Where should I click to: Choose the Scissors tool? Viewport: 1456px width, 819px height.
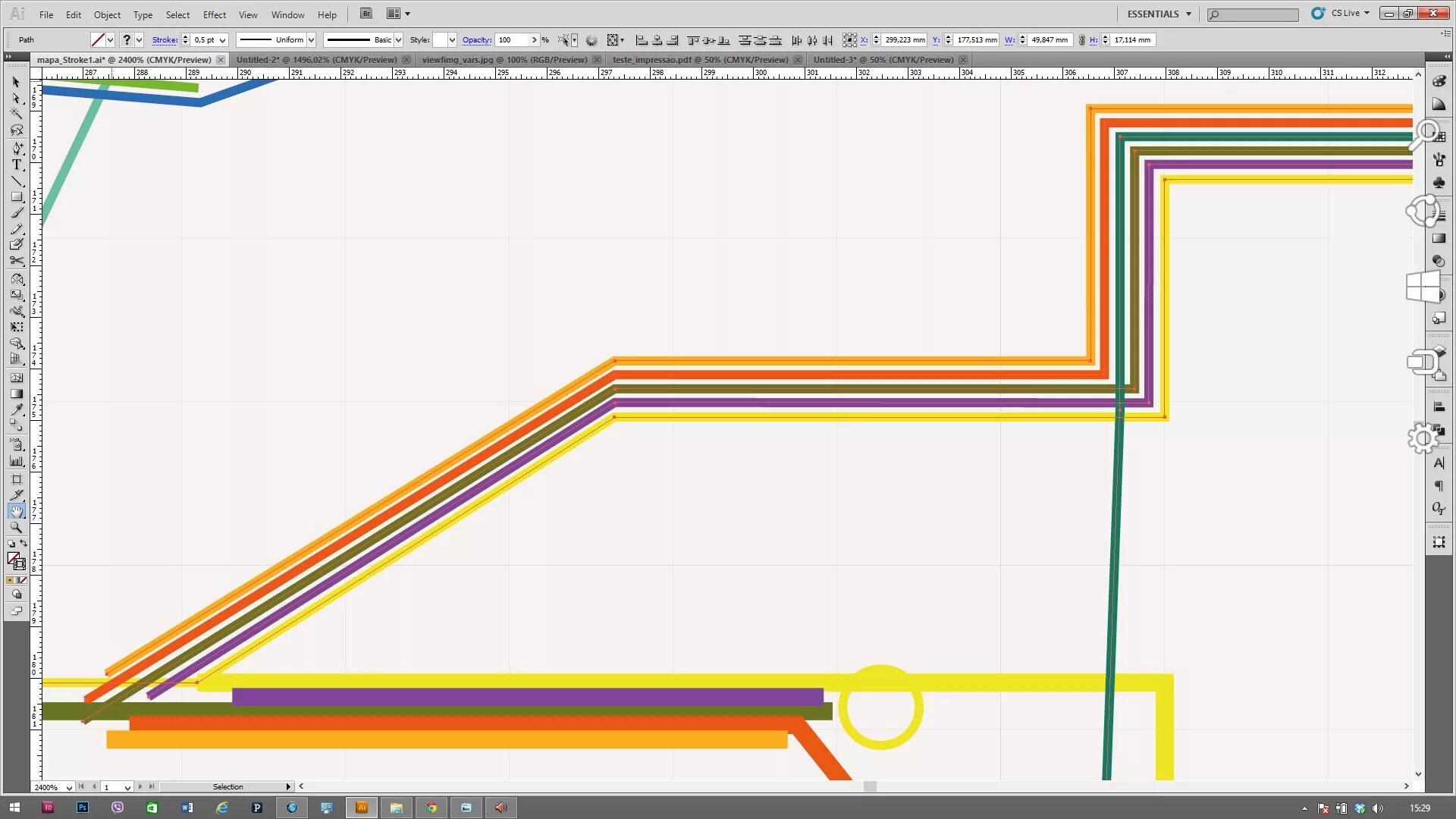(17, 261)
